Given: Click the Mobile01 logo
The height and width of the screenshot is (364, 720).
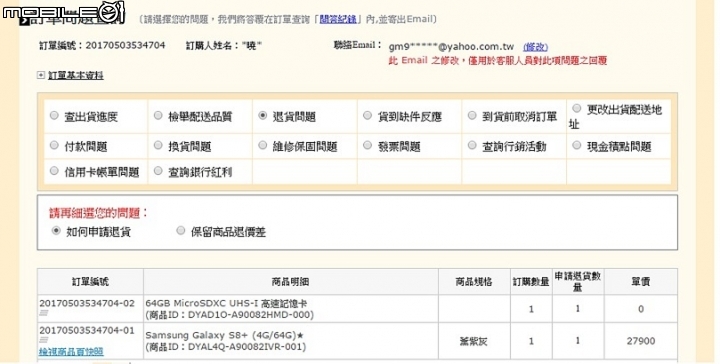Looking at the screenshot, I should (x=63, y=12).
